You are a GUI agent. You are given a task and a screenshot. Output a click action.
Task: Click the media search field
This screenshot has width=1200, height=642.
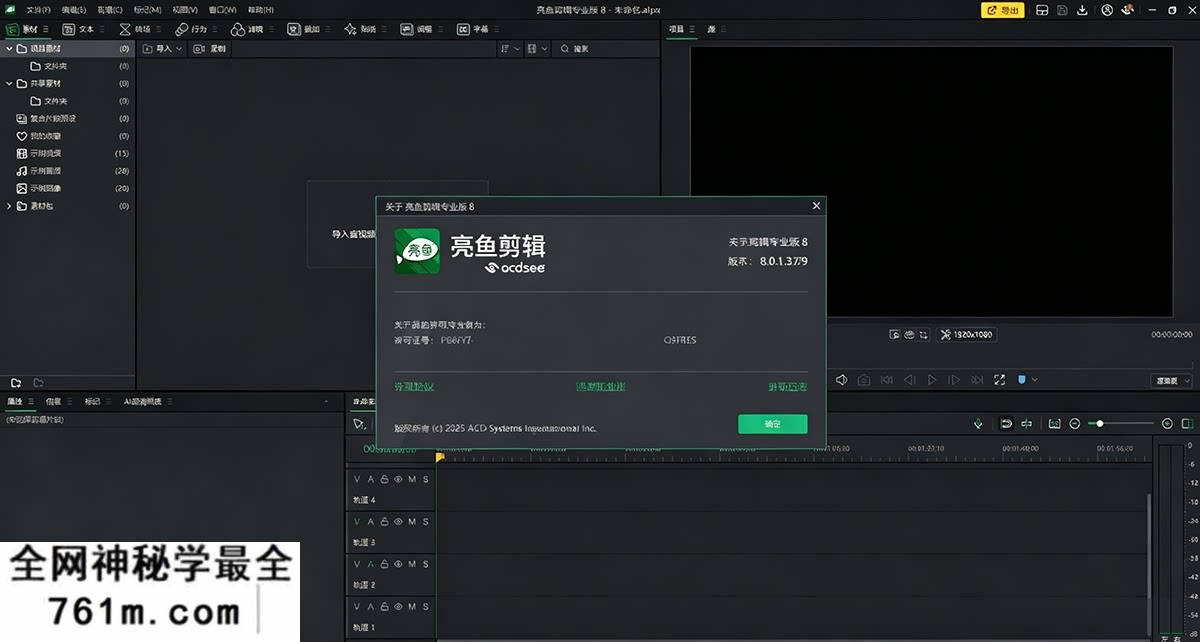pyautogui.click(x=605, y=48)
